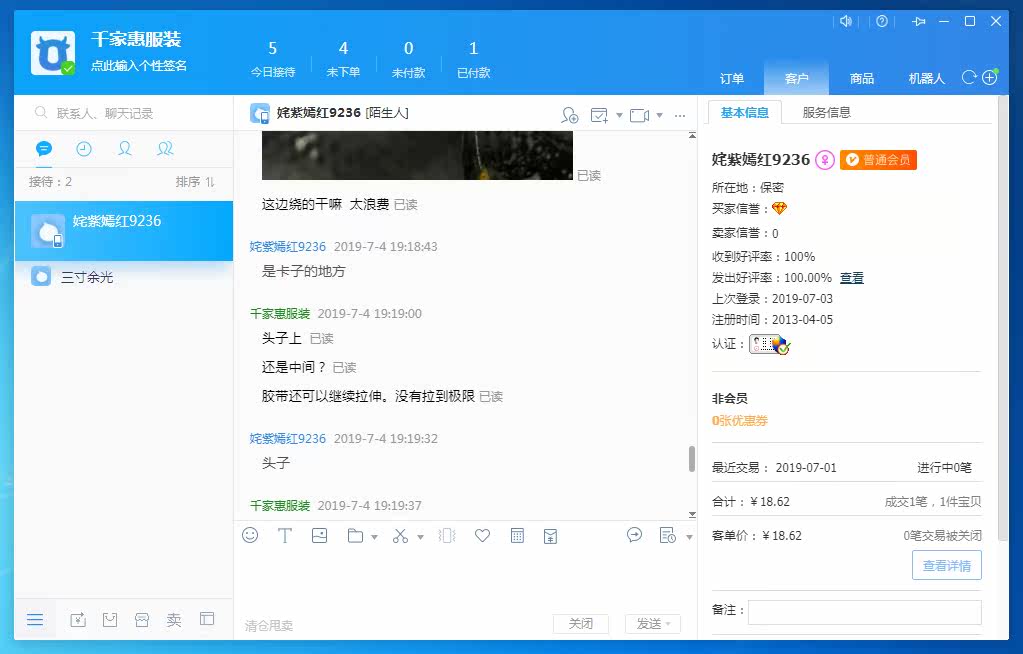
Task: Open the screenshot tool dropdown arrow
Action: (x=420, y=537)
